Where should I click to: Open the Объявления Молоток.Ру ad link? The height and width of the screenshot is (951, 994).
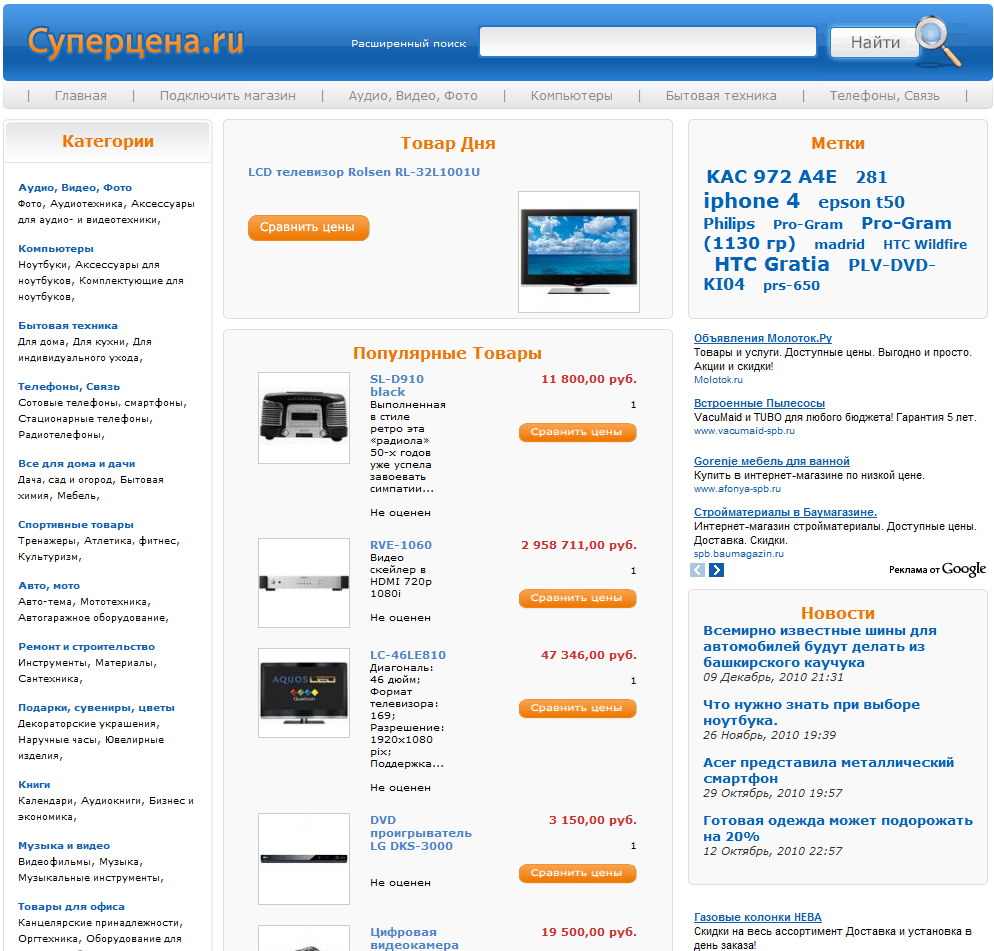(x=763, y=339)
